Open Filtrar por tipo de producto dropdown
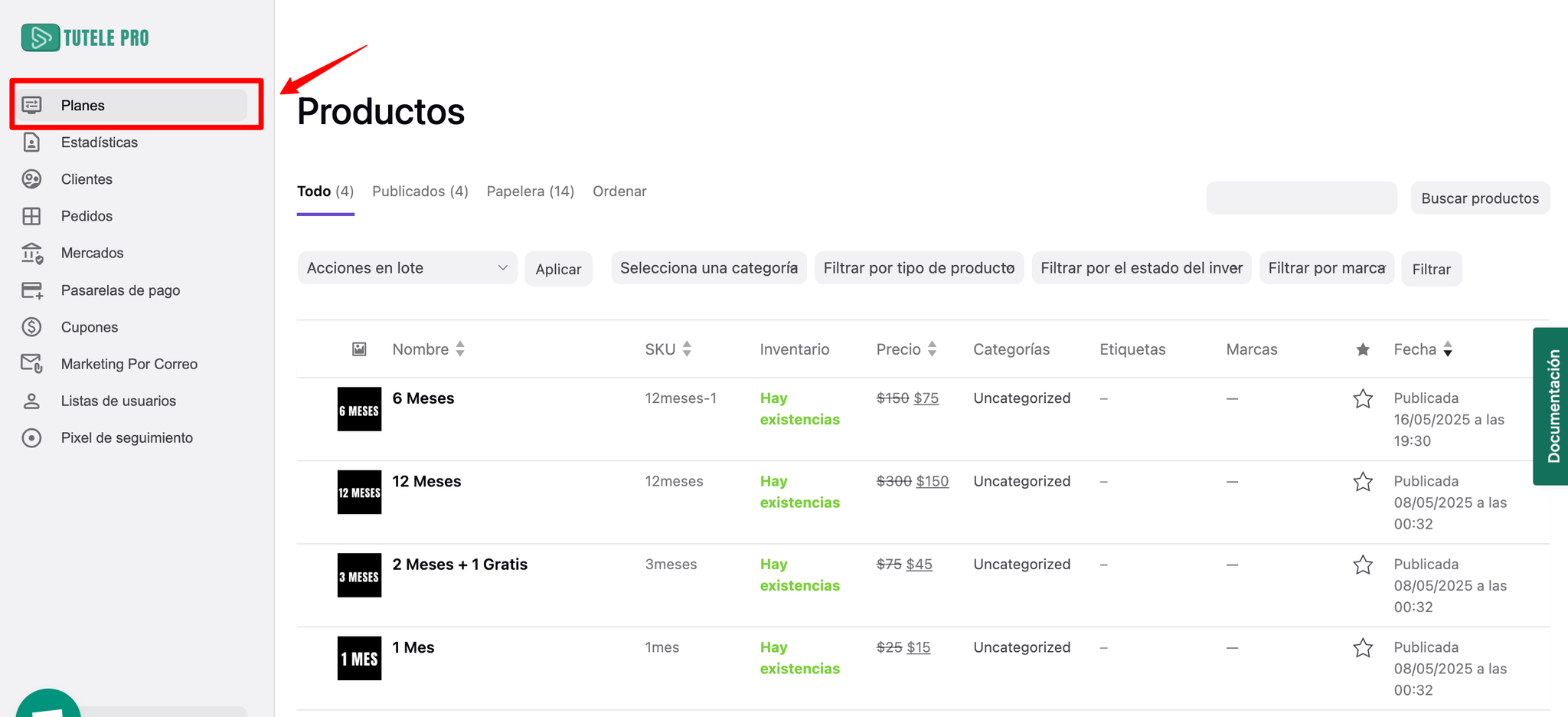The image size is (1568, 717). click(x=919, y=268)
